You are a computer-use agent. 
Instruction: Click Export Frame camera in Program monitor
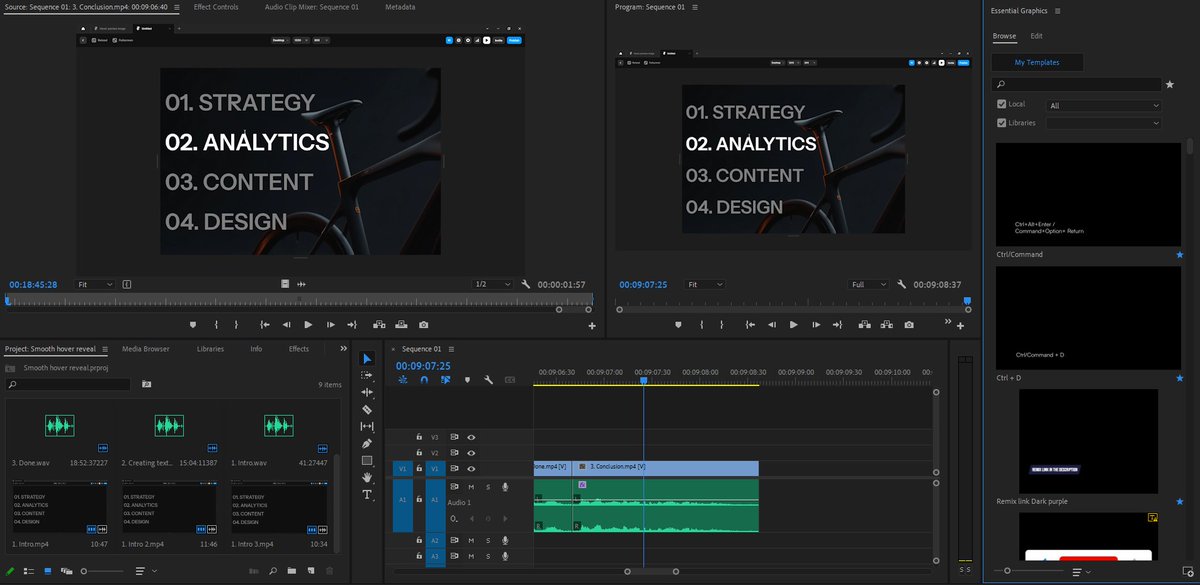909,325
